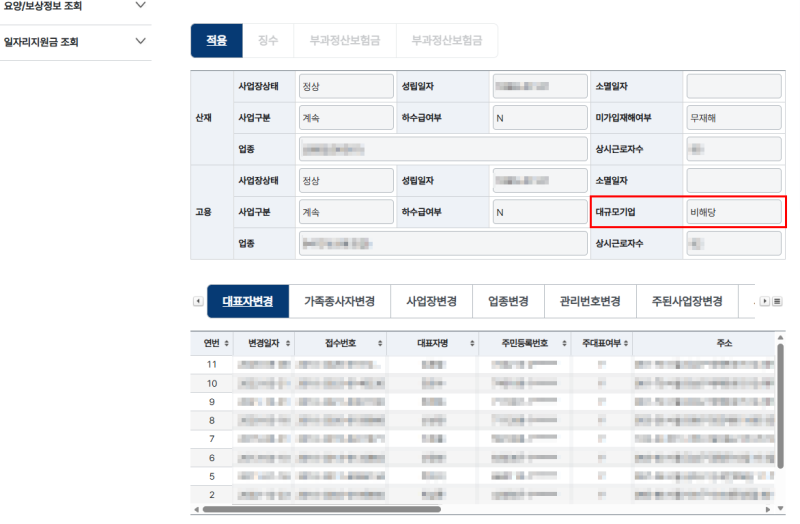Viewport: 800px width, 524px height.
Task: Click the tab strip right scroll arrow icon
Action: click(x=764, y=302)
